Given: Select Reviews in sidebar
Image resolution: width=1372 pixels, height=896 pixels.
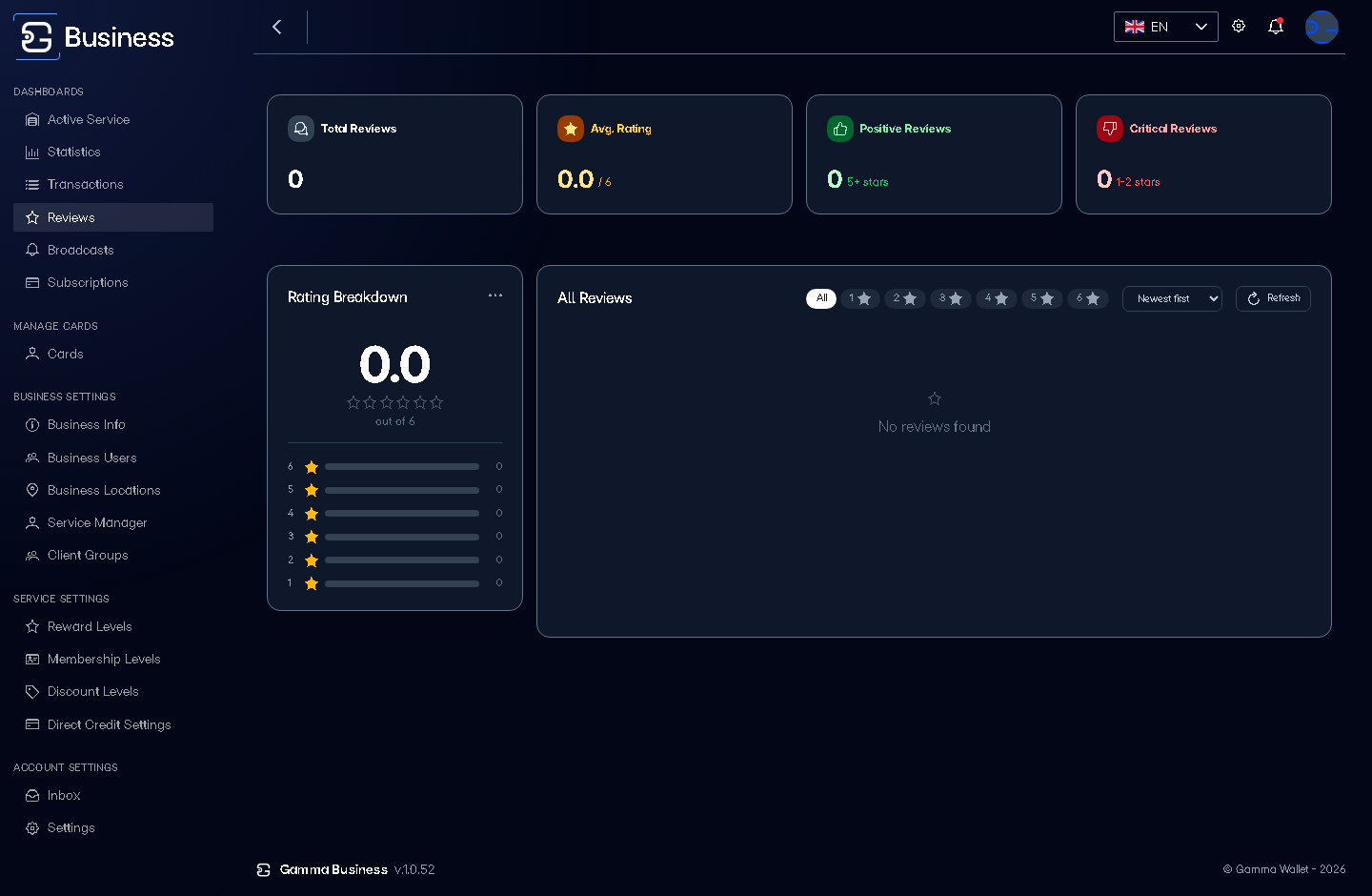Looking at the screenshot, I should (x=113, y=217).
